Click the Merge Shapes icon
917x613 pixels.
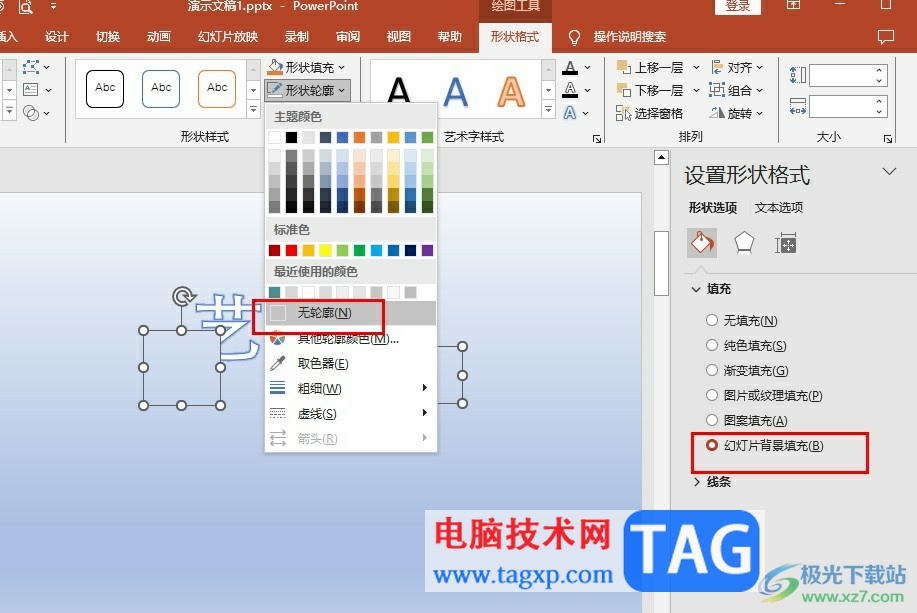click(x=31, y=112)
